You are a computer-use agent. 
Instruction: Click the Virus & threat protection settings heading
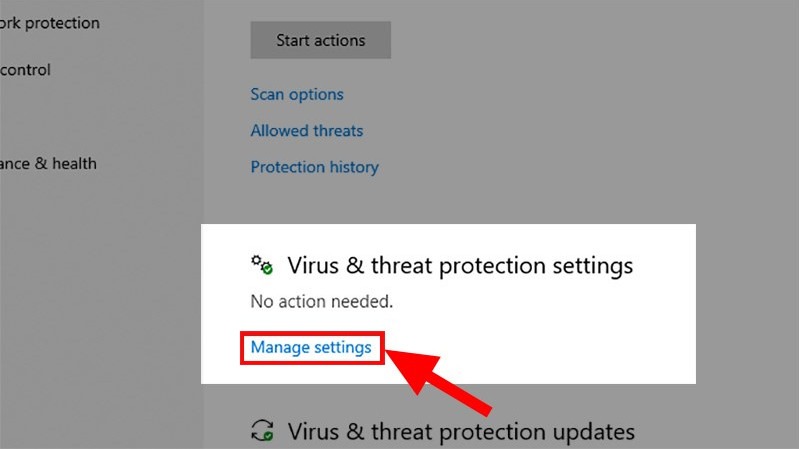point(460,266)
